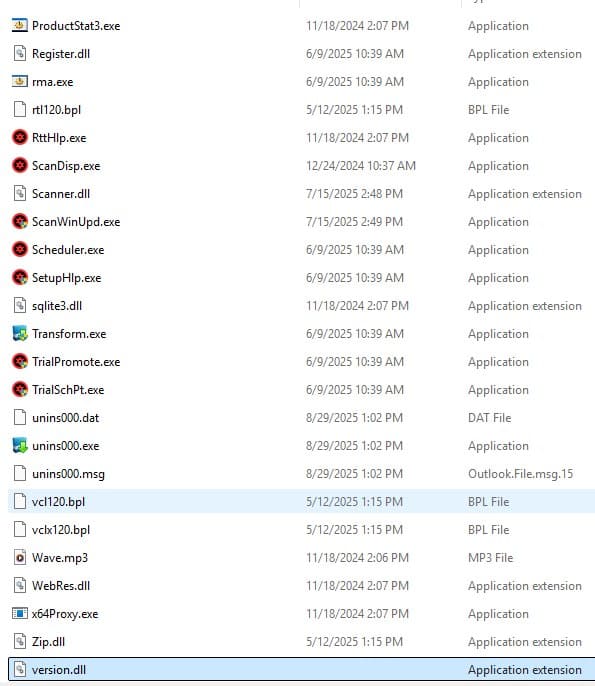Select the Transform.exe icon
The height and width of the screenshot is (686, 595).
coord(20,334)
